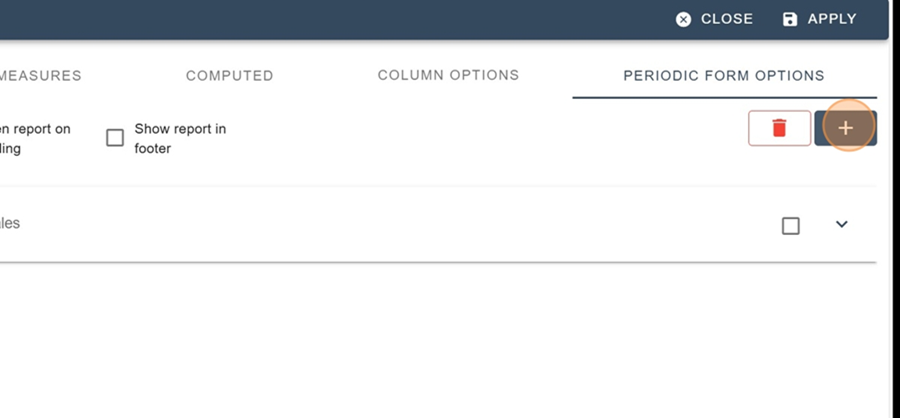Go to the MEASURES tab
Screen dimensions: 900x418
click(x=40, y=75)
